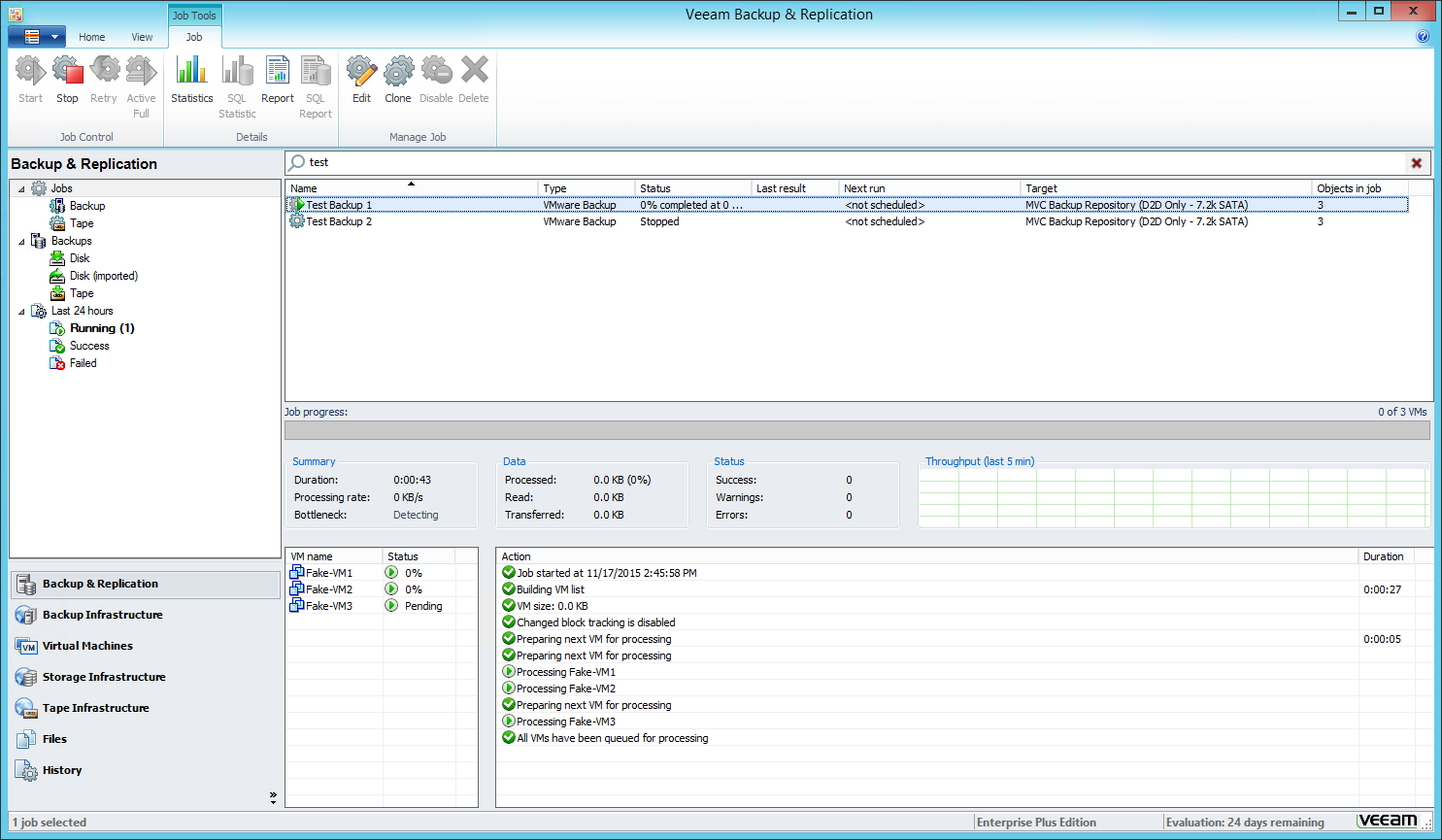Select Tape under Jobs in tree

[82, 223]
